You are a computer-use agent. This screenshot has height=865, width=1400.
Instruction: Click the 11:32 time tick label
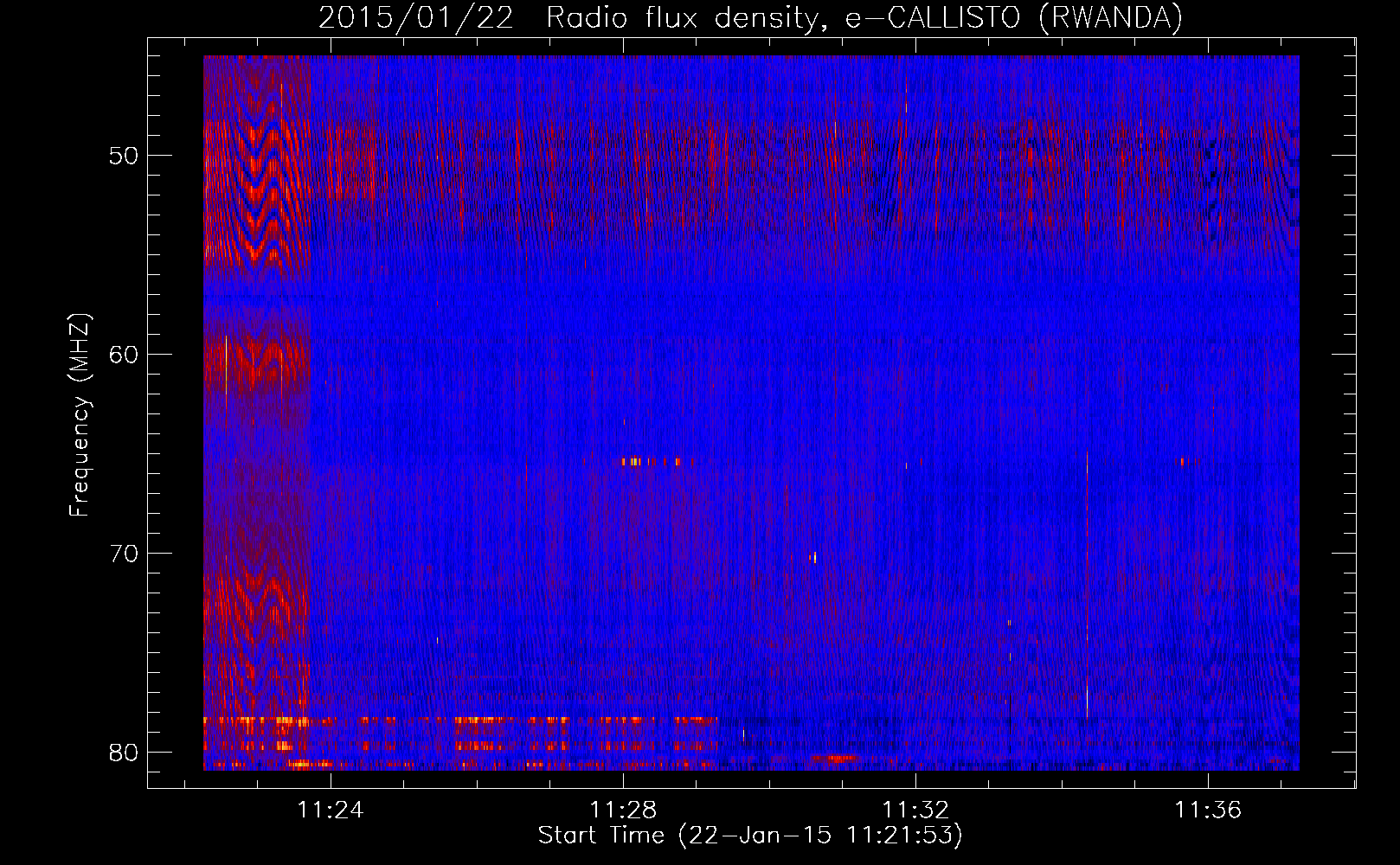(x=915, y=811)
